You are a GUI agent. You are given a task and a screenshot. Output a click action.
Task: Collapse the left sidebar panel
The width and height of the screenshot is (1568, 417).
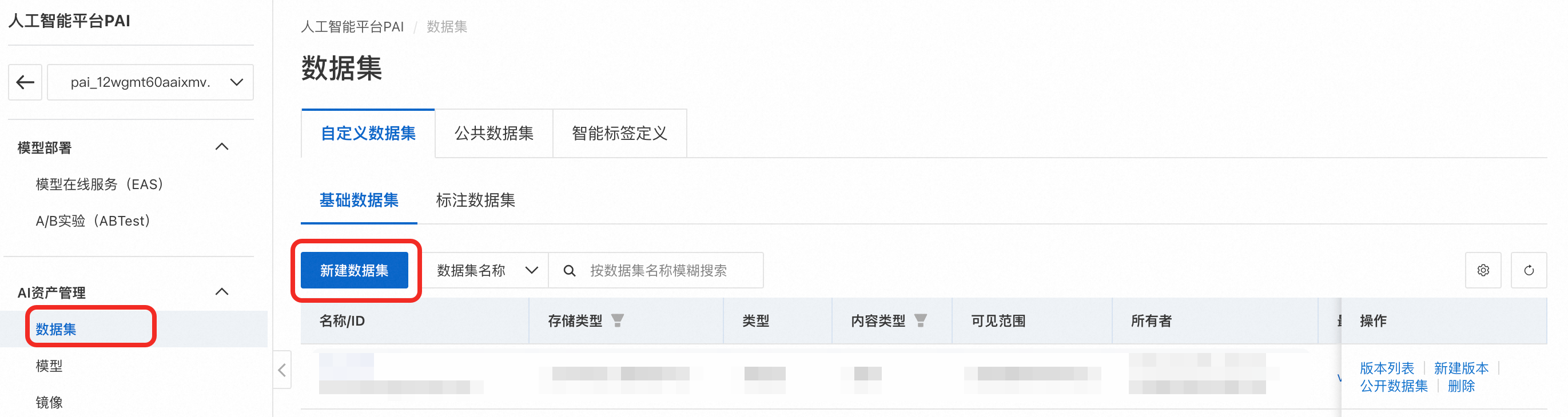282,370
